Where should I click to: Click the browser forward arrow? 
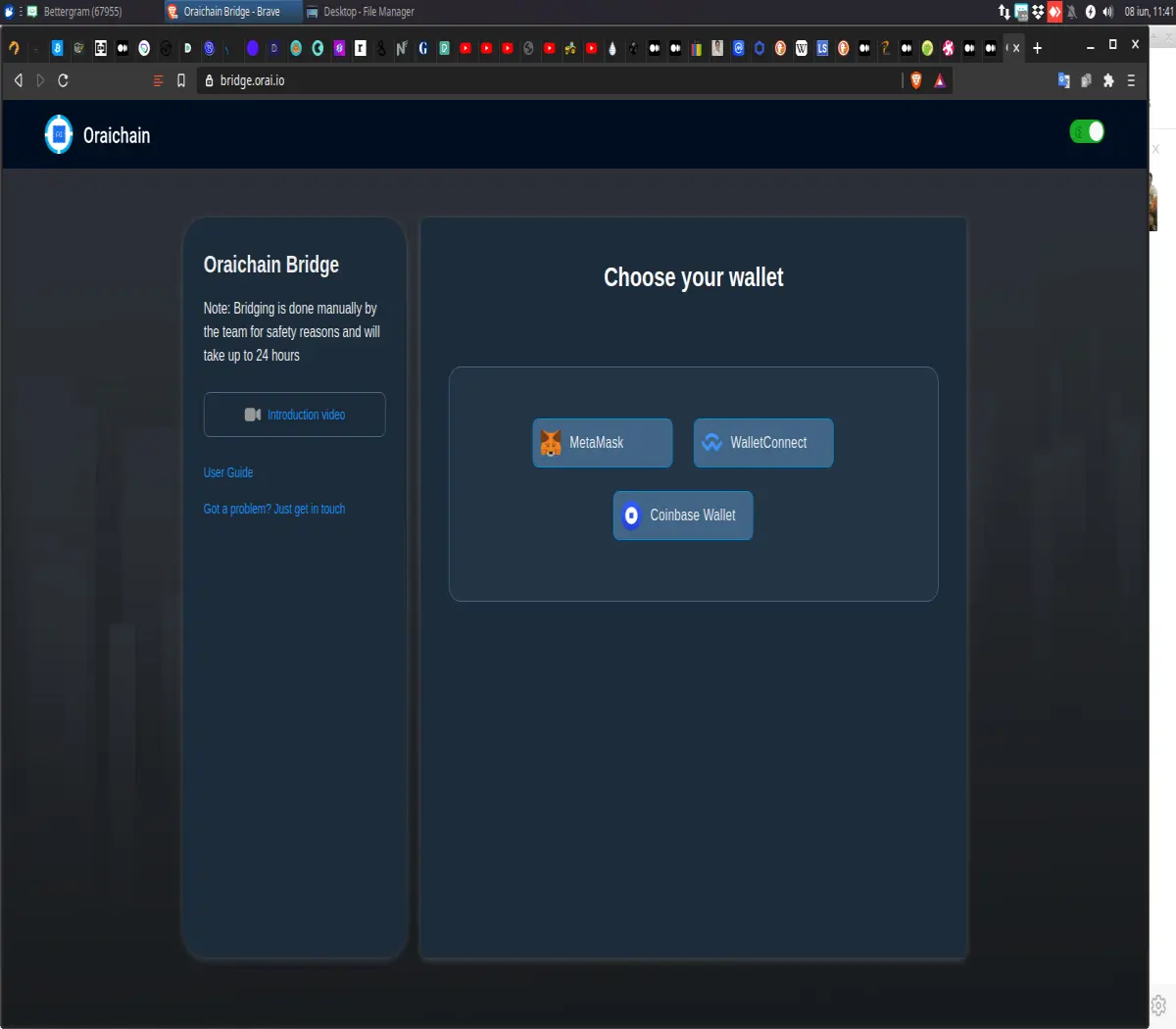40,80
